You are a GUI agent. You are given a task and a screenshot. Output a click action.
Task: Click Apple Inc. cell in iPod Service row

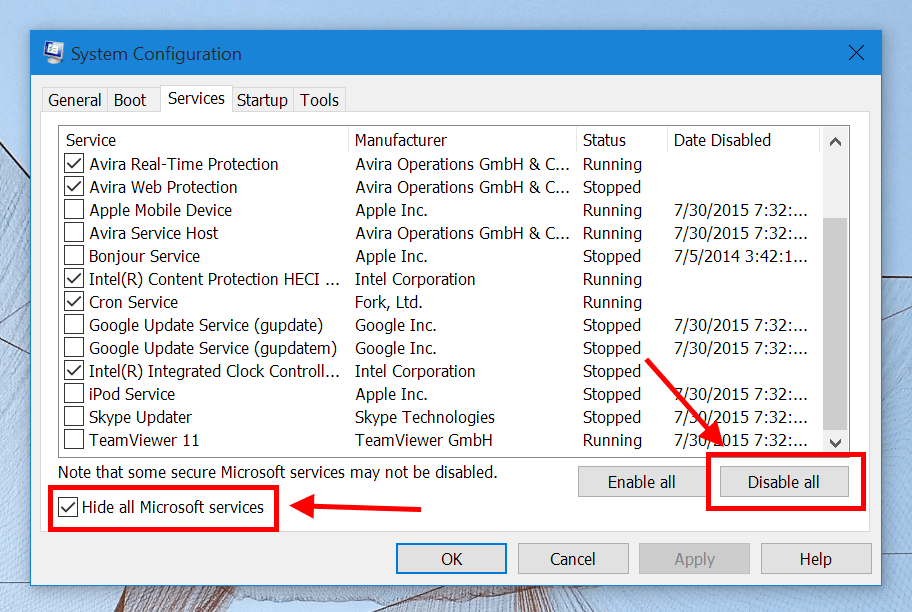[391, 394]
